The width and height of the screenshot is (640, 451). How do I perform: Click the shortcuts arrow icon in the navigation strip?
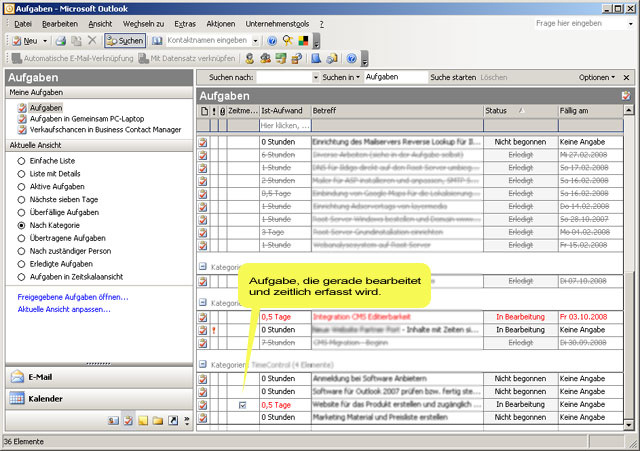172,422
